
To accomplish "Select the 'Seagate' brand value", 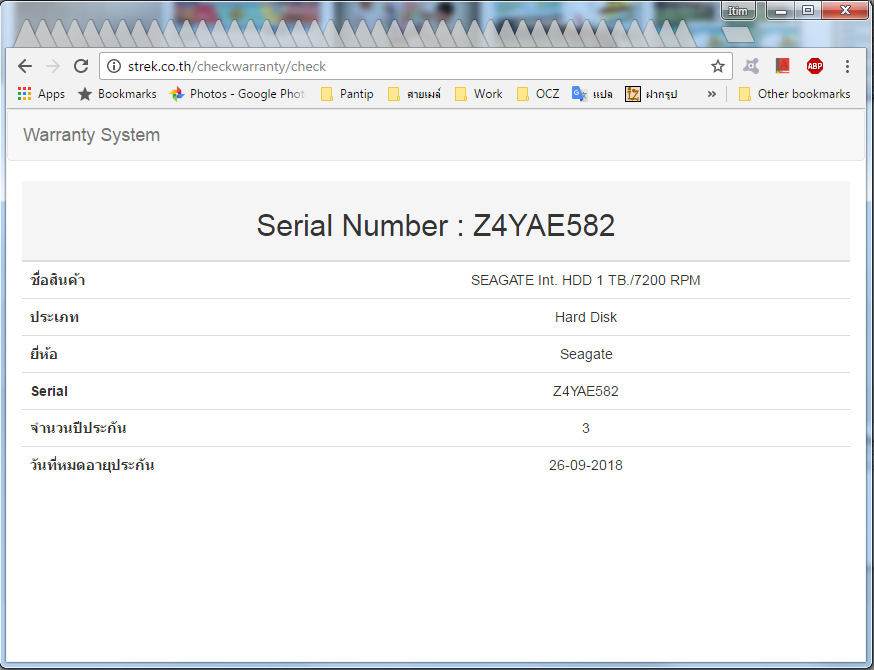I will pos(586,355).
